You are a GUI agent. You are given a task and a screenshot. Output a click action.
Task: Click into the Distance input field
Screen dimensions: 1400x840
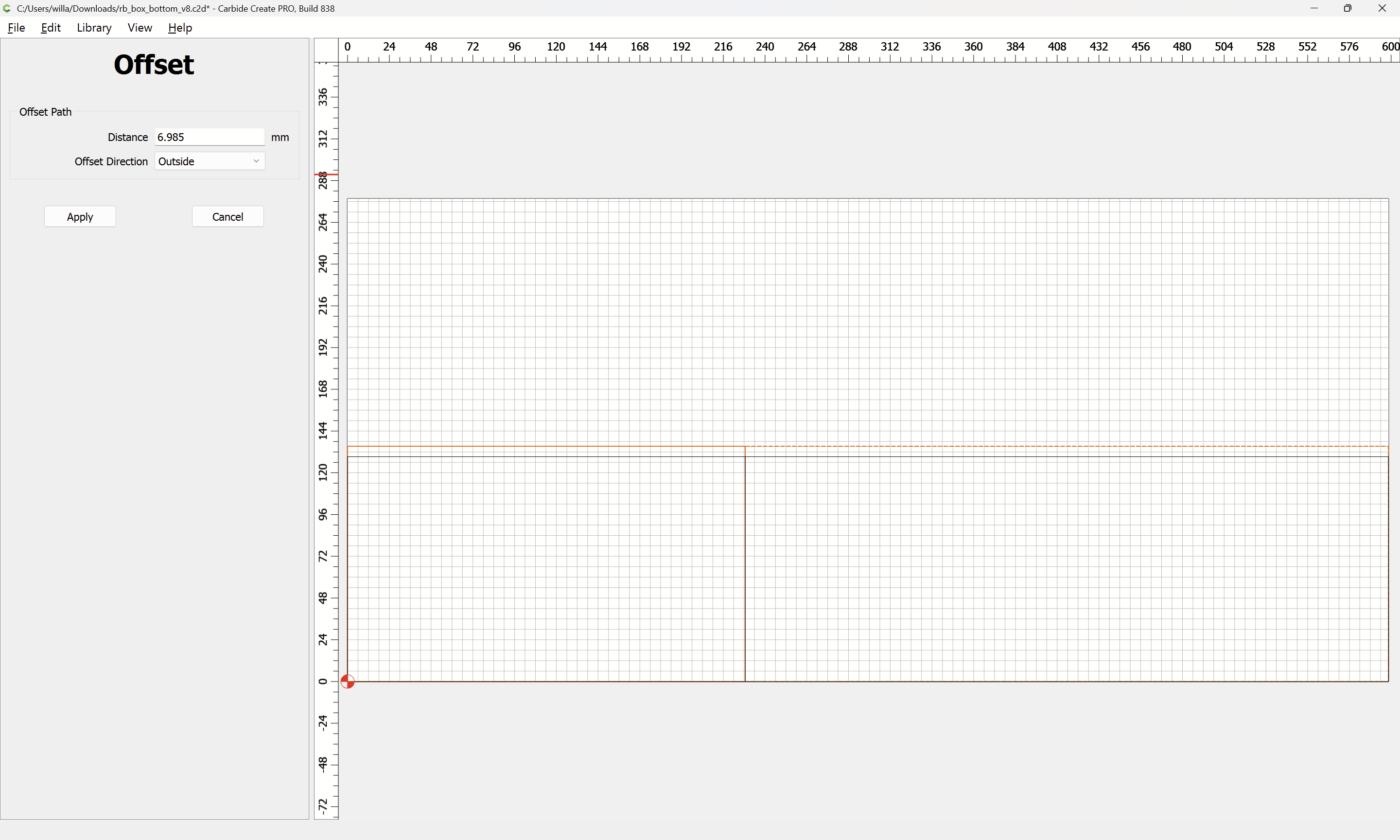click(x=209, y=137)
